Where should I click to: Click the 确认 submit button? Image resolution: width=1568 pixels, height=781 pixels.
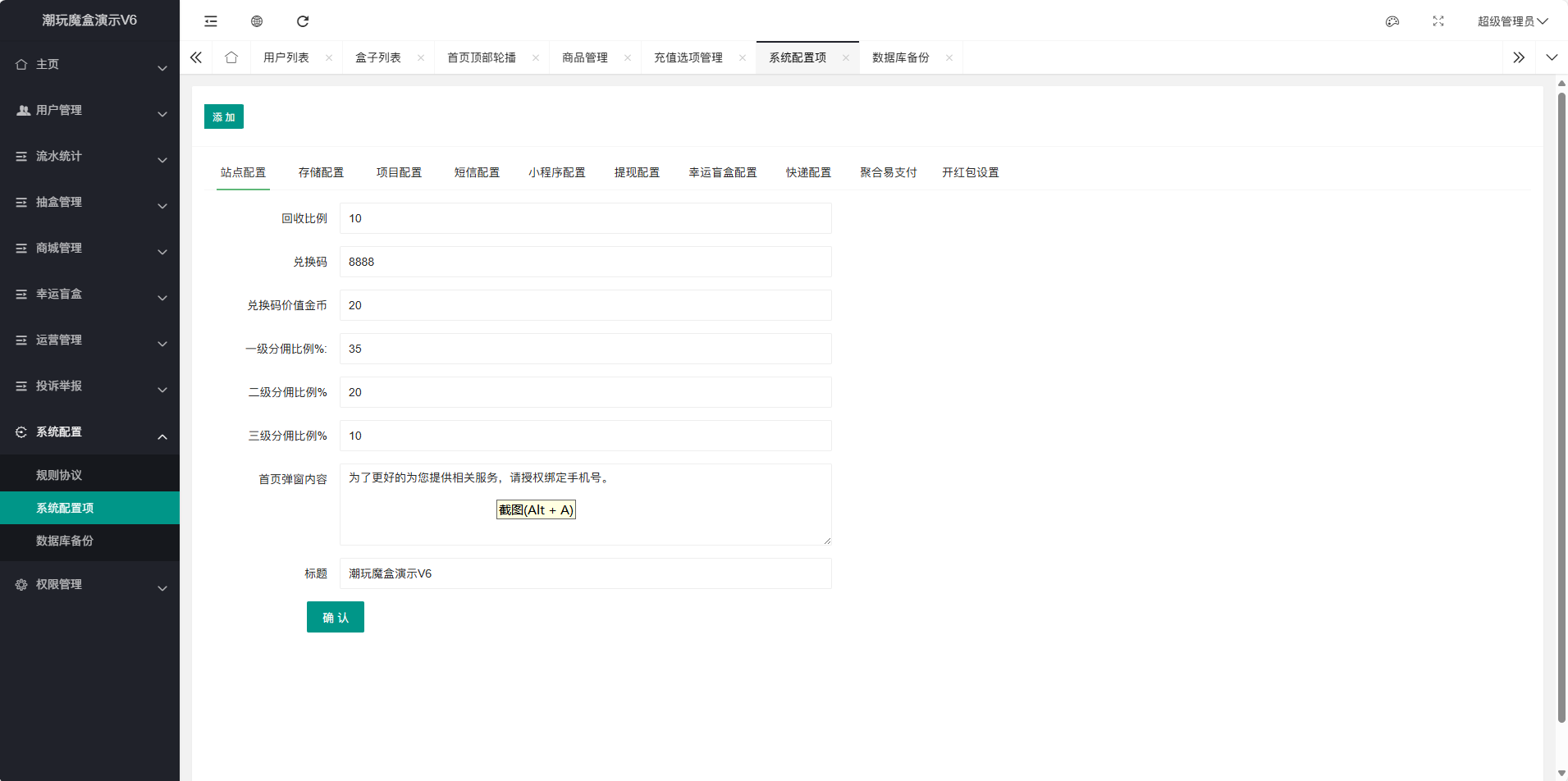[x=336, y=617]
